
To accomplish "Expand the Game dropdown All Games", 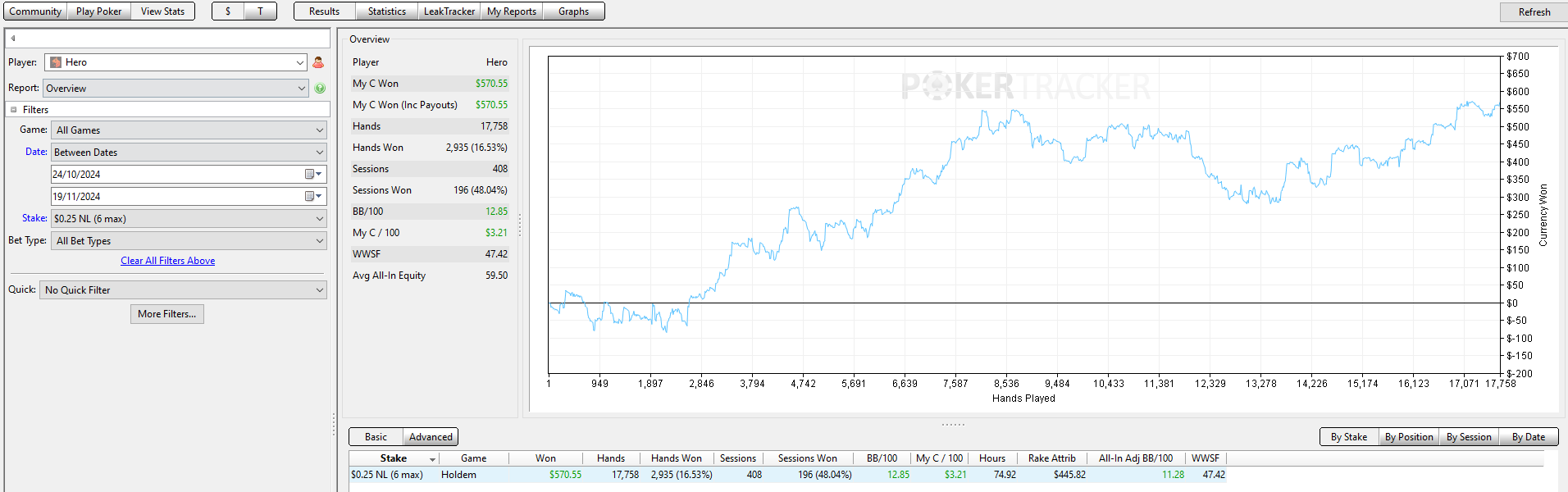I will pyautogui.click(x=189, y=130).
